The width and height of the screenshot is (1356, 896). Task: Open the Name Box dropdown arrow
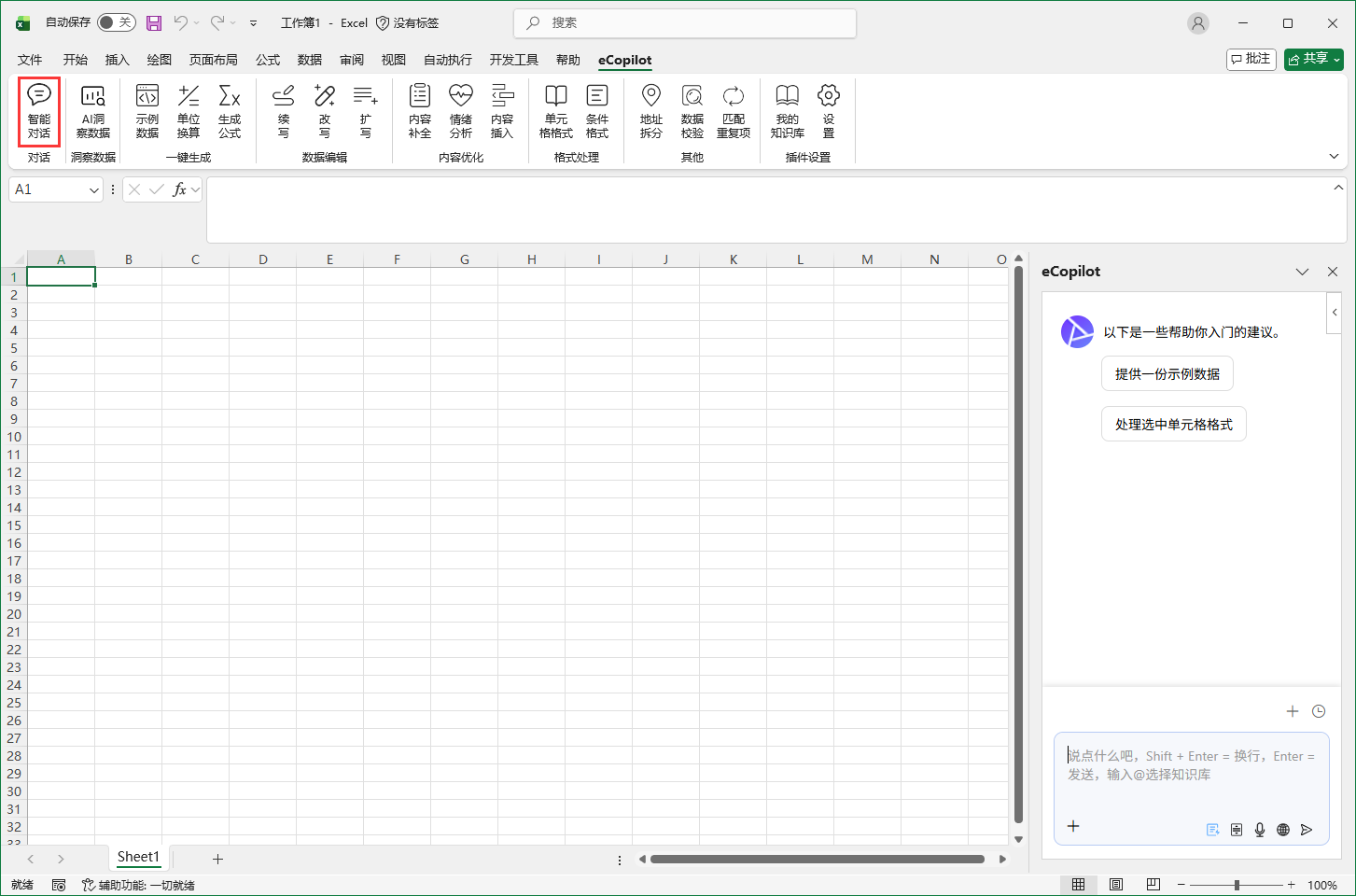coord(93,190)
